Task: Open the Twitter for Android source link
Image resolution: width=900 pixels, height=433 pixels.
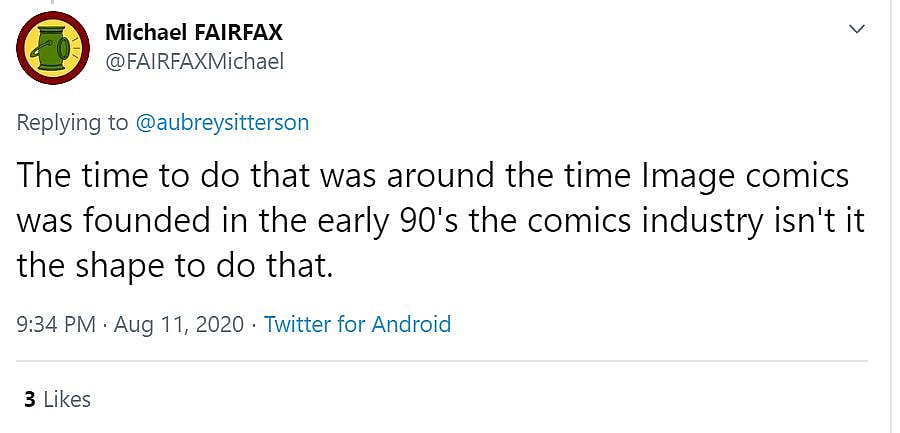Action: (x=357, y=324)
